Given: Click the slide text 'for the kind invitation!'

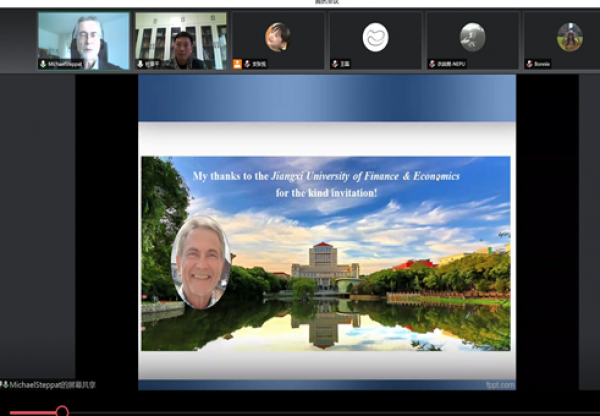Looking at the screenshot, I should [326, 193].
